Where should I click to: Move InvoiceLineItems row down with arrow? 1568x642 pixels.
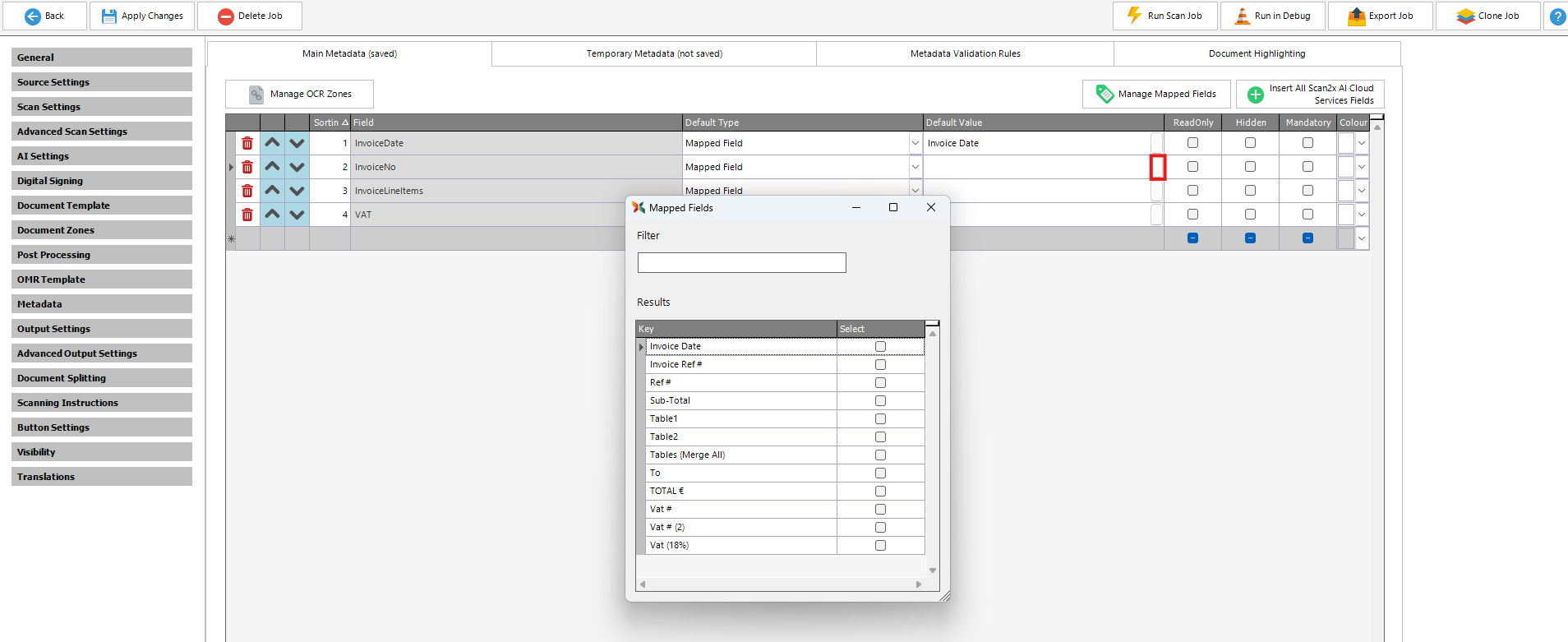[297, 191]
